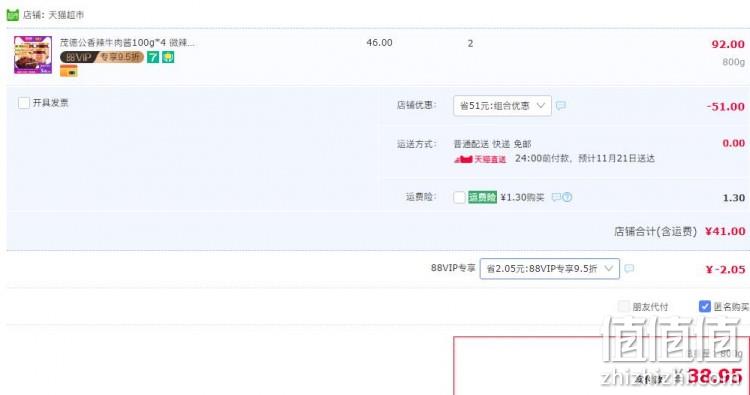Image resolution: width=750 pixels, height=395 pixels.
Task: Click the shipping fee 0.00 amount
Action: click(x=734, y=143)
